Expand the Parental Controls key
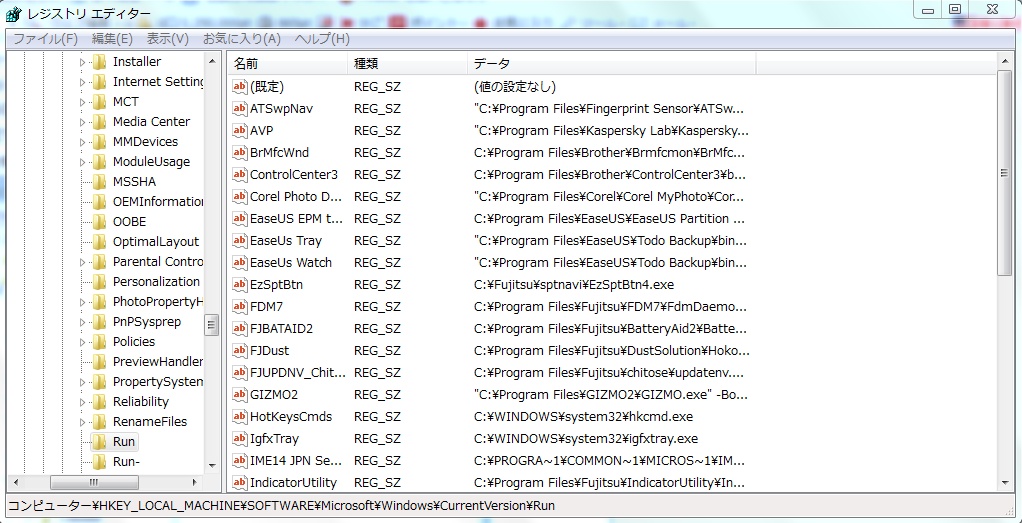The width and height of the screenshot is (1022, 523). pyautogui.click(x=82, y=262)
